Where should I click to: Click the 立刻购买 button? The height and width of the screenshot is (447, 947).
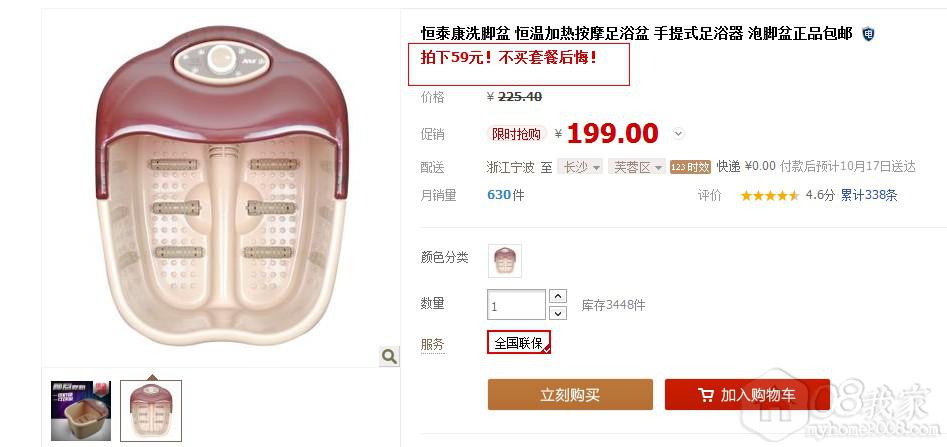pyautogui.click(x=570, y=394)
